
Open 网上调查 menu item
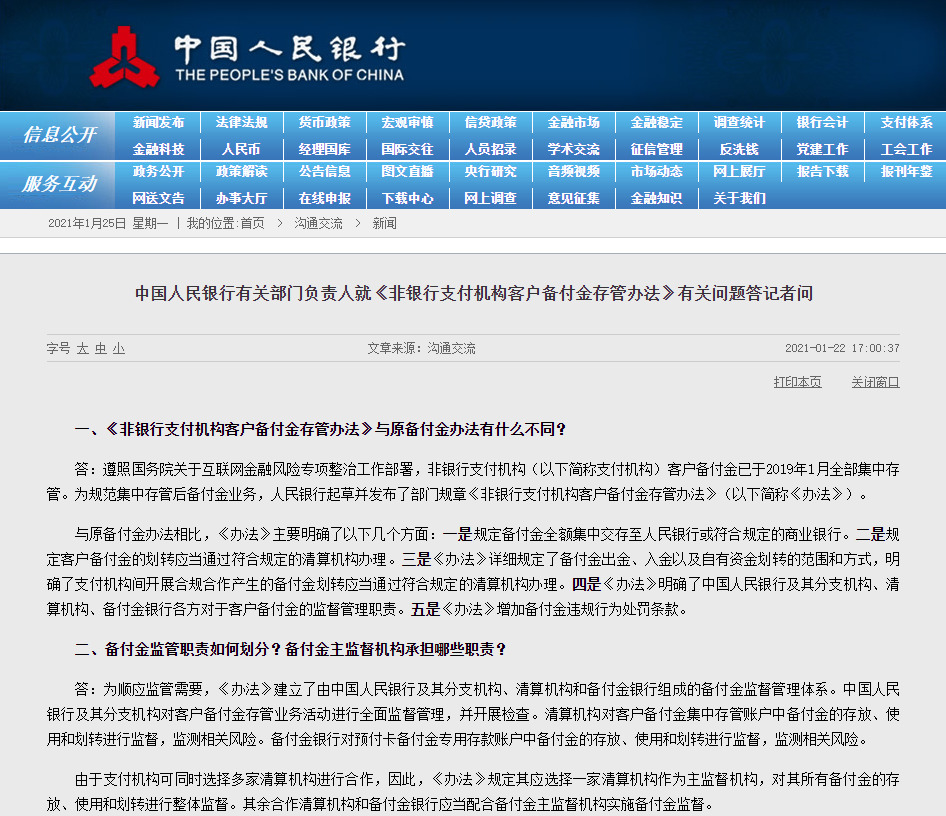(x=490, y=198)
